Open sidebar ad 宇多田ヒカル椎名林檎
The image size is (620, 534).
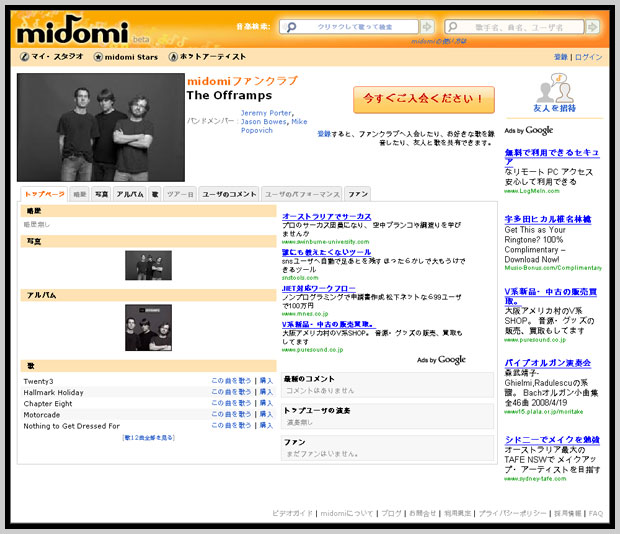[x=548, y=219]
